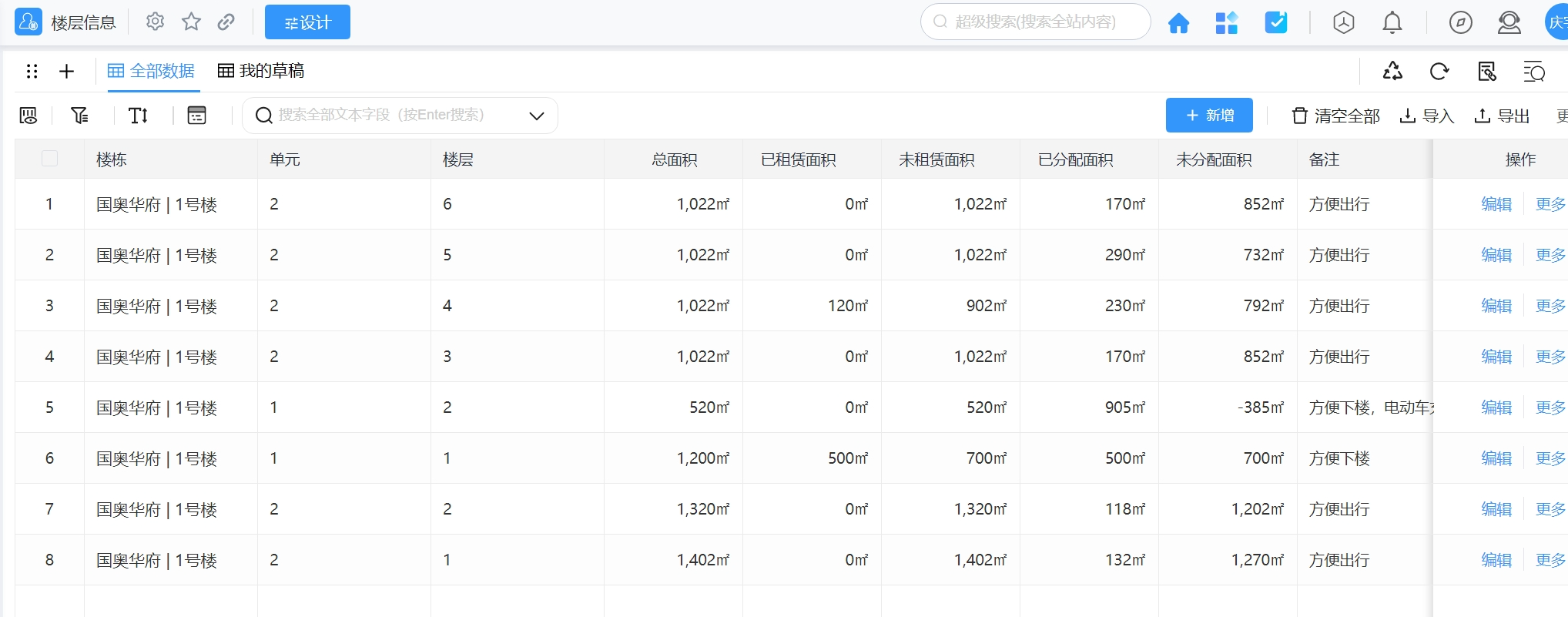1568x617 pixels.
Task: Copy page link with chain icon
Action: tap(226, 22)
